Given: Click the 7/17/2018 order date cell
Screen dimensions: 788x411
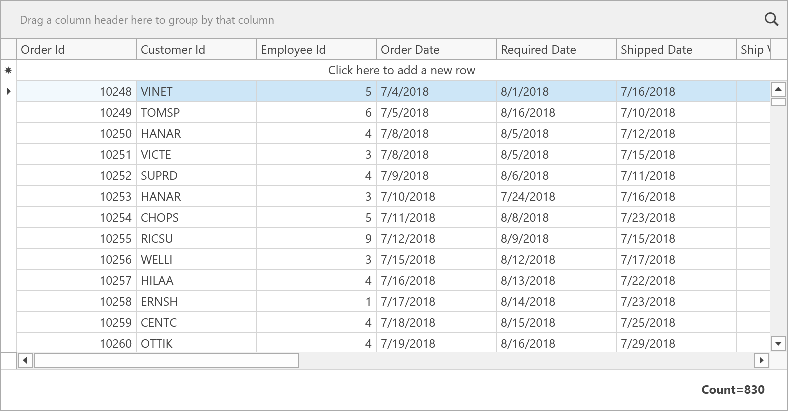Looking at the screenshot, I should tap(436, 302).
